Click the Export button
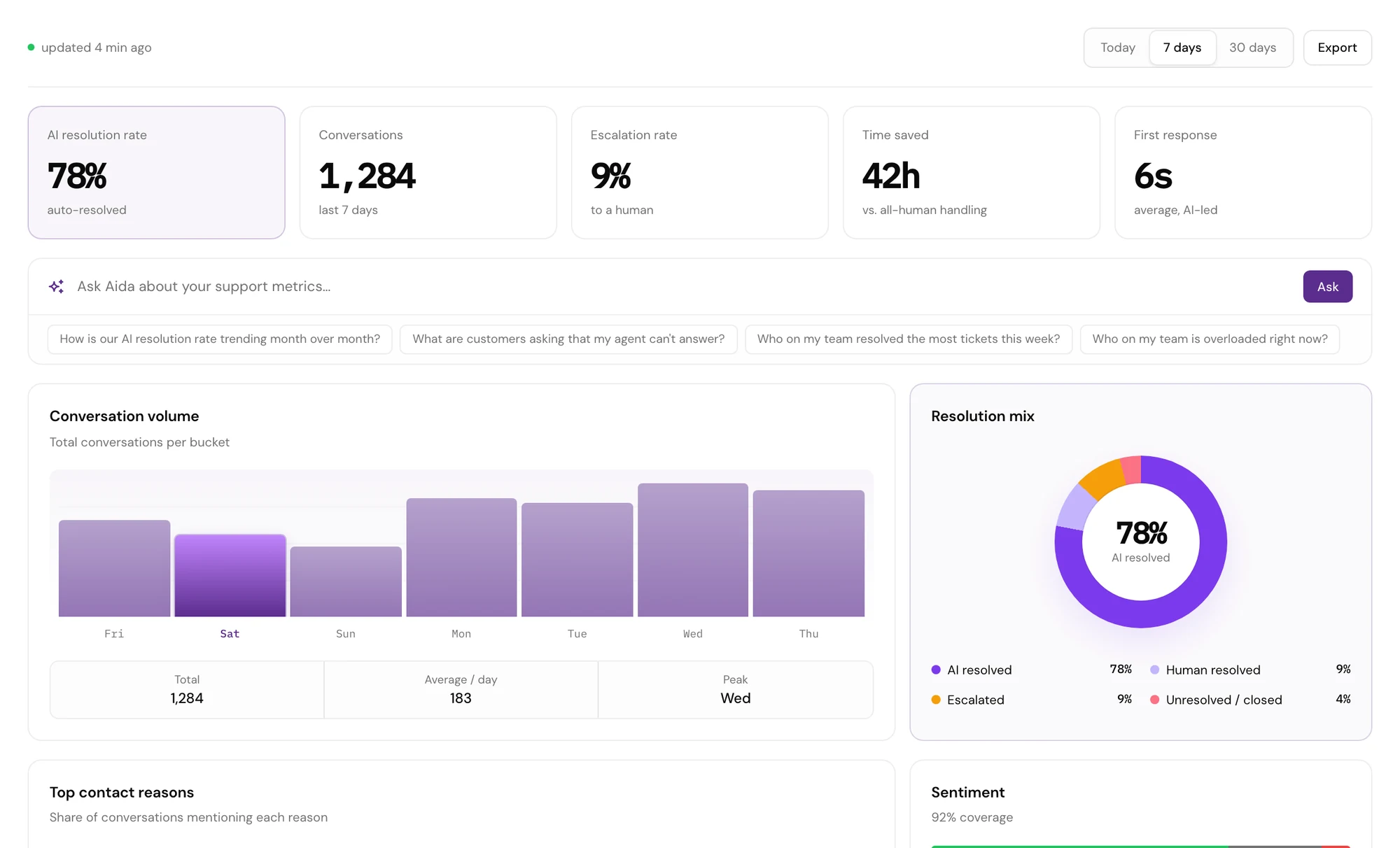The image size is (1400, 848). (1337, 48)
